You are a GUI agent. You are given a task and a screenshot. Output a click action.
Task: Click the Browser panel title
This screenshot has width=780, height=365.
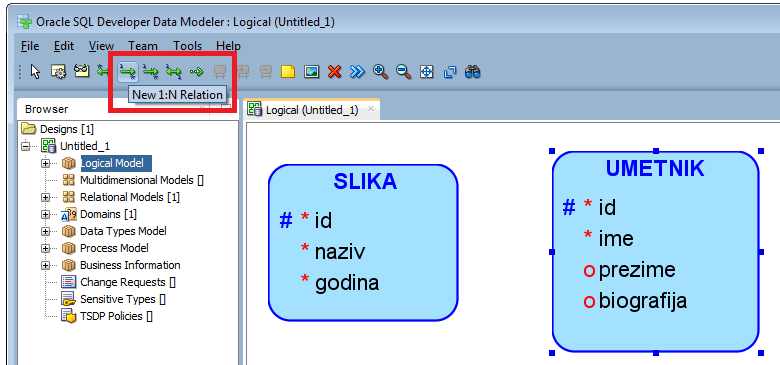(x=47, y=109)
